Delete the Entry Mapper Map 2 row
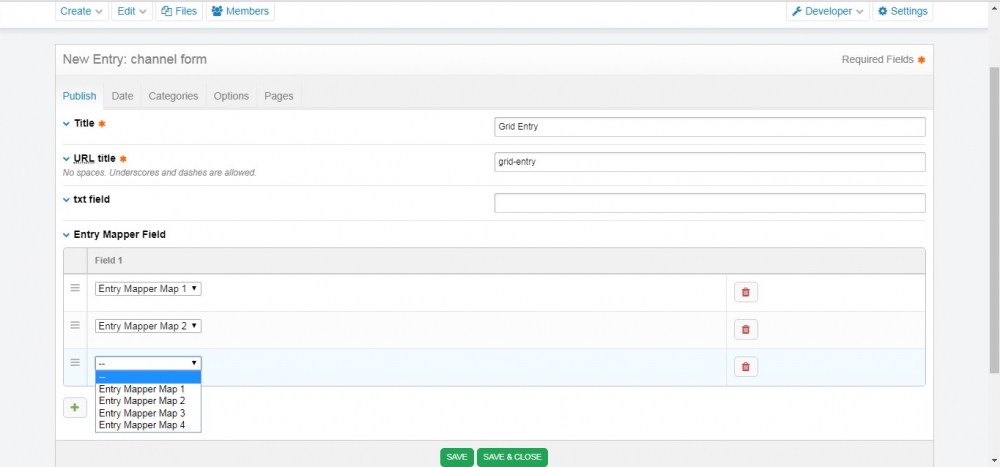The width and height of the screenshot is (1000, 467). pyautogui.click(x=745, y=329)
